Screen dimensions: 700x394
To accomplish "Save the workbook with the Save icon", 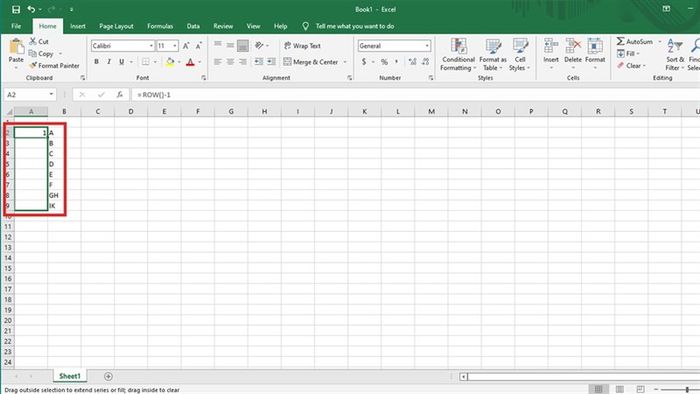I will 16,9.
